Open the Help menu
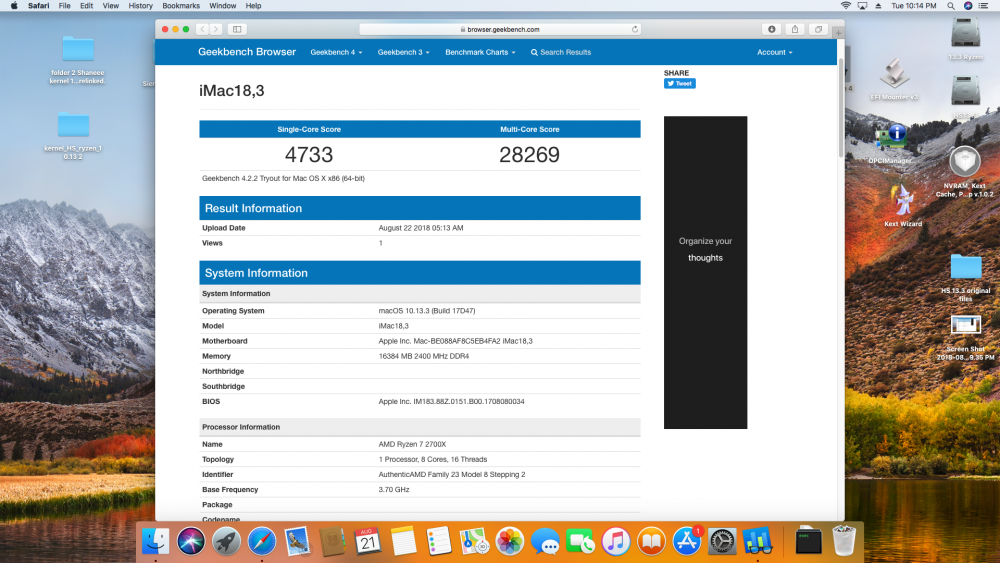This screenshot has height=563, width=1000. (253, 6)
